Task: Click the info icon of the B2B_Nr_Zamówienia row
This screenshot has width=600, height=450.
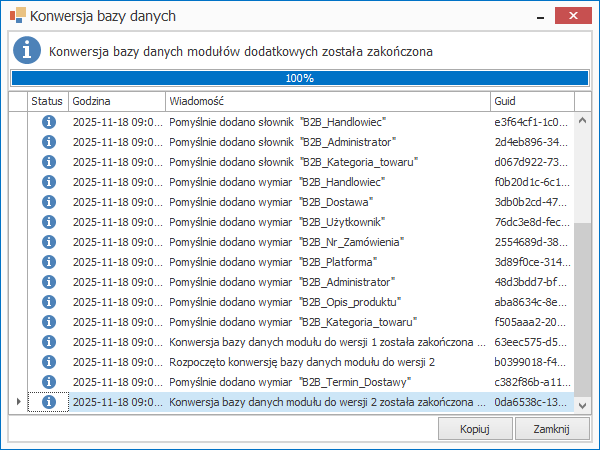Action: 48,242
